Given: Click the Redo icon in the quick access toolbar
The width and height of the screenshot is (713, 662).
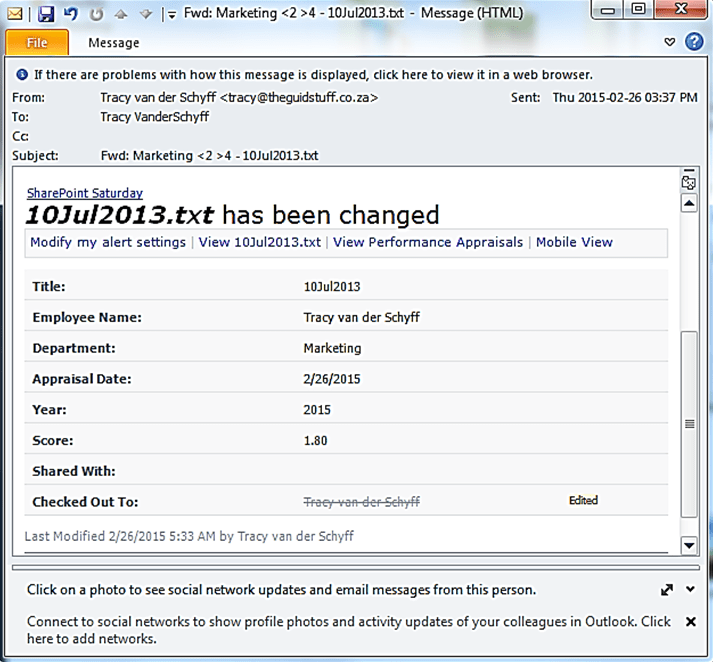Looking at the screenshot, I should (x=96, y=14).
